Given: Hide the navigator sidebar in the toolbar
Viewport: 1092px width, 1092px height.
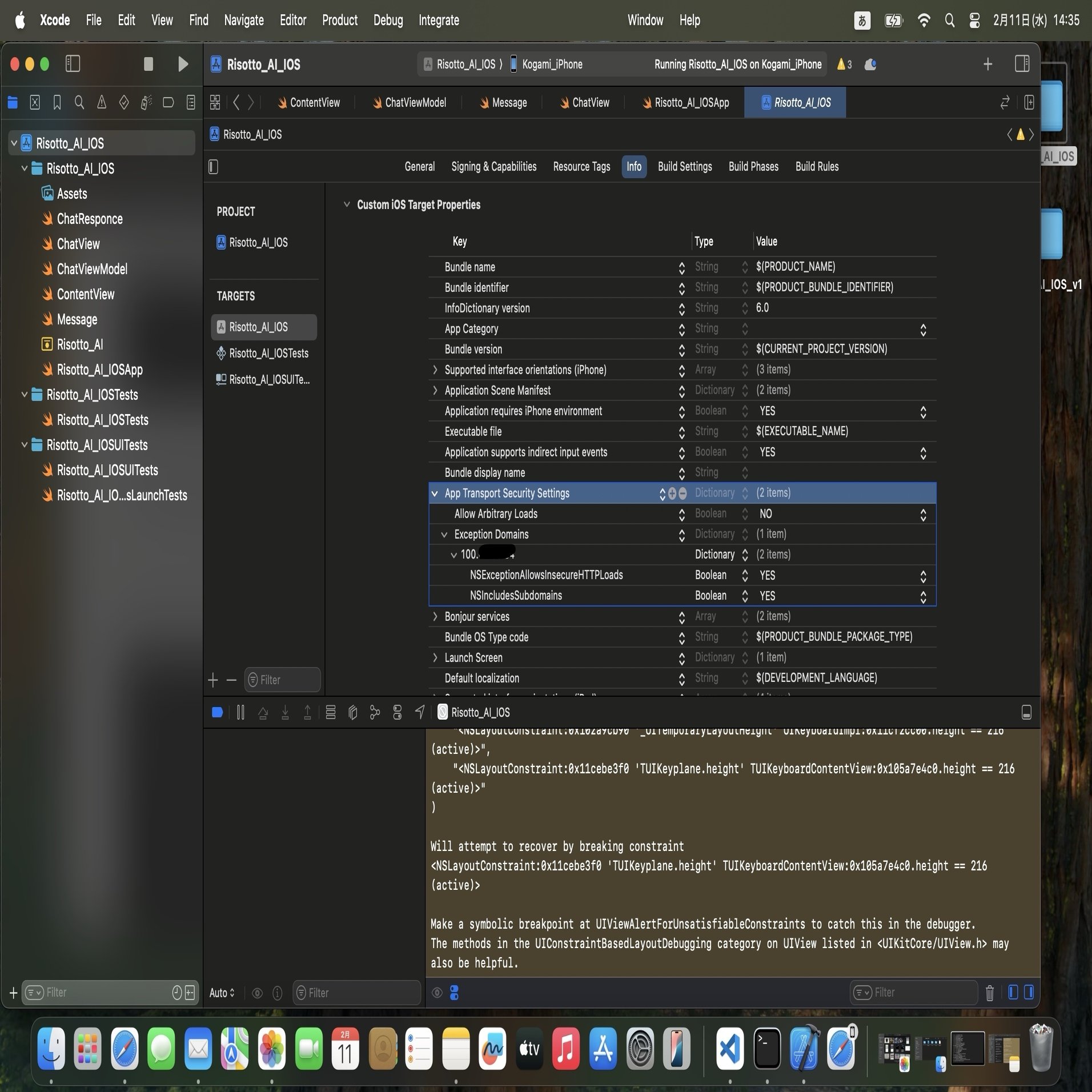Looking at the screenshot, I should [x=73, y=63].
